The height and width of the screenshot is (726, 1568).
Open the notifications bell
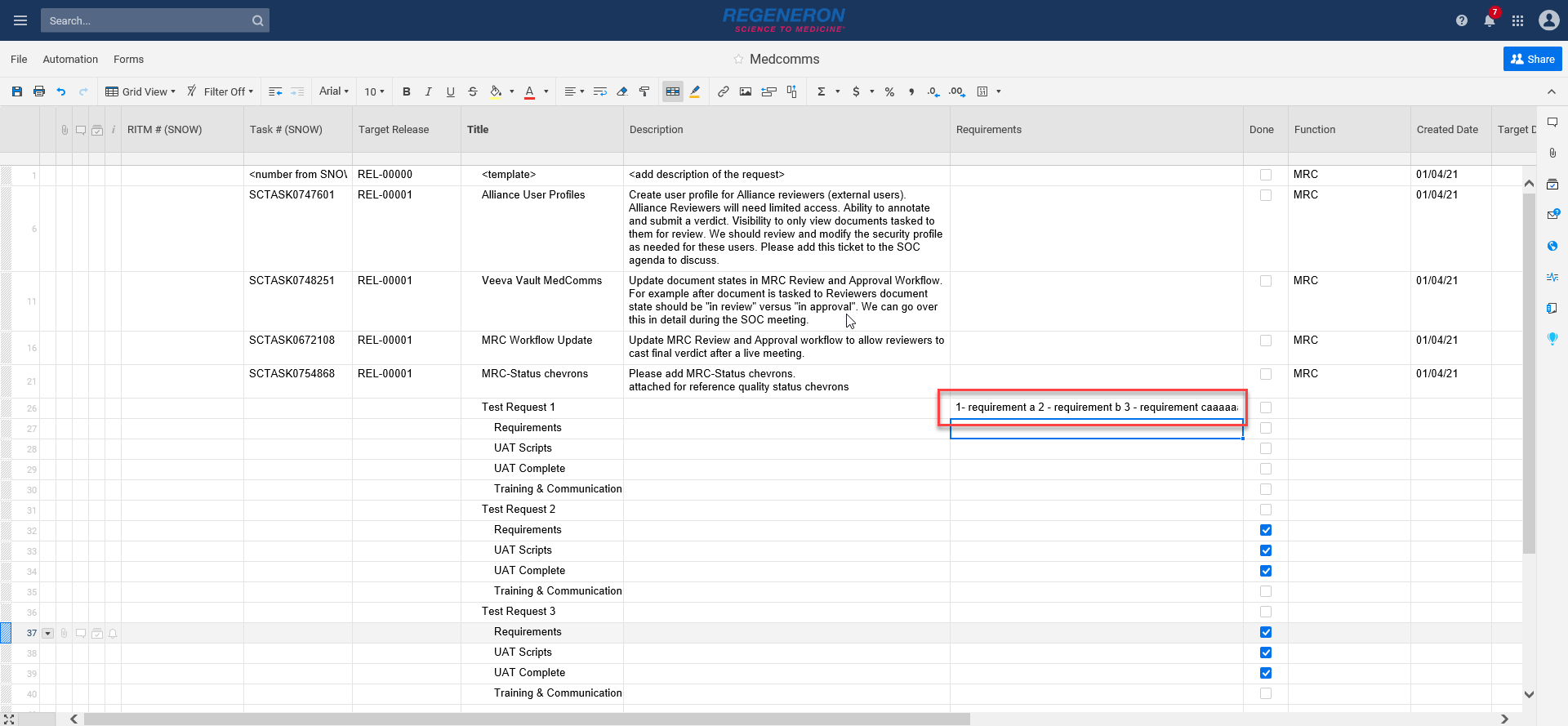coord(1490,20)
